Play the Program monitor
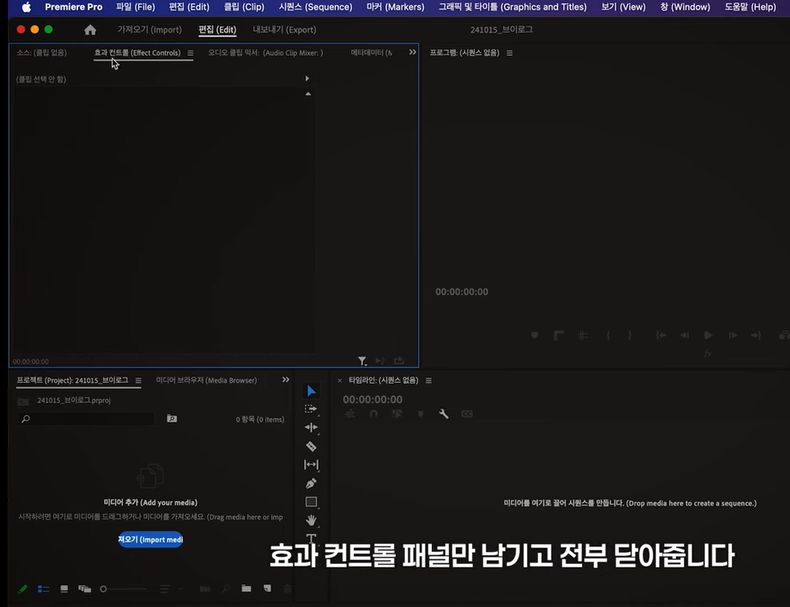Viewport: 790px width, 607px height. tap(708, 335)
